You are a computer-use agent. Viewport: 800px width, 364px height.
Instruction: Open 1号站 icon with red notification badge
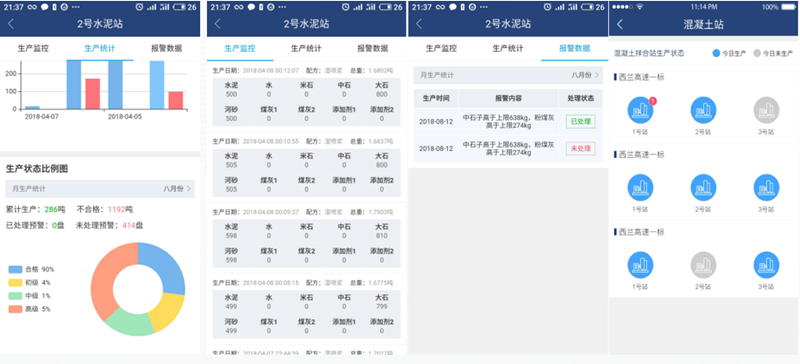pyautogui.click(x=640, y=110)
